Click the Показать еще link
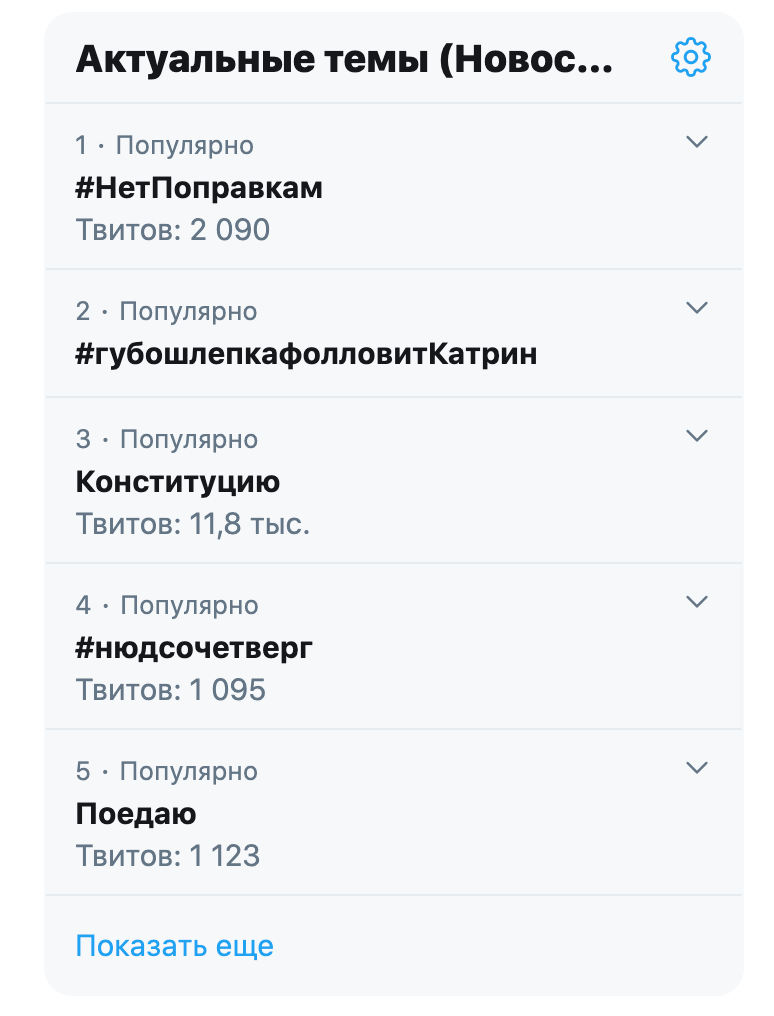This screenshot has height=1016, width=774. pos(174,946)
